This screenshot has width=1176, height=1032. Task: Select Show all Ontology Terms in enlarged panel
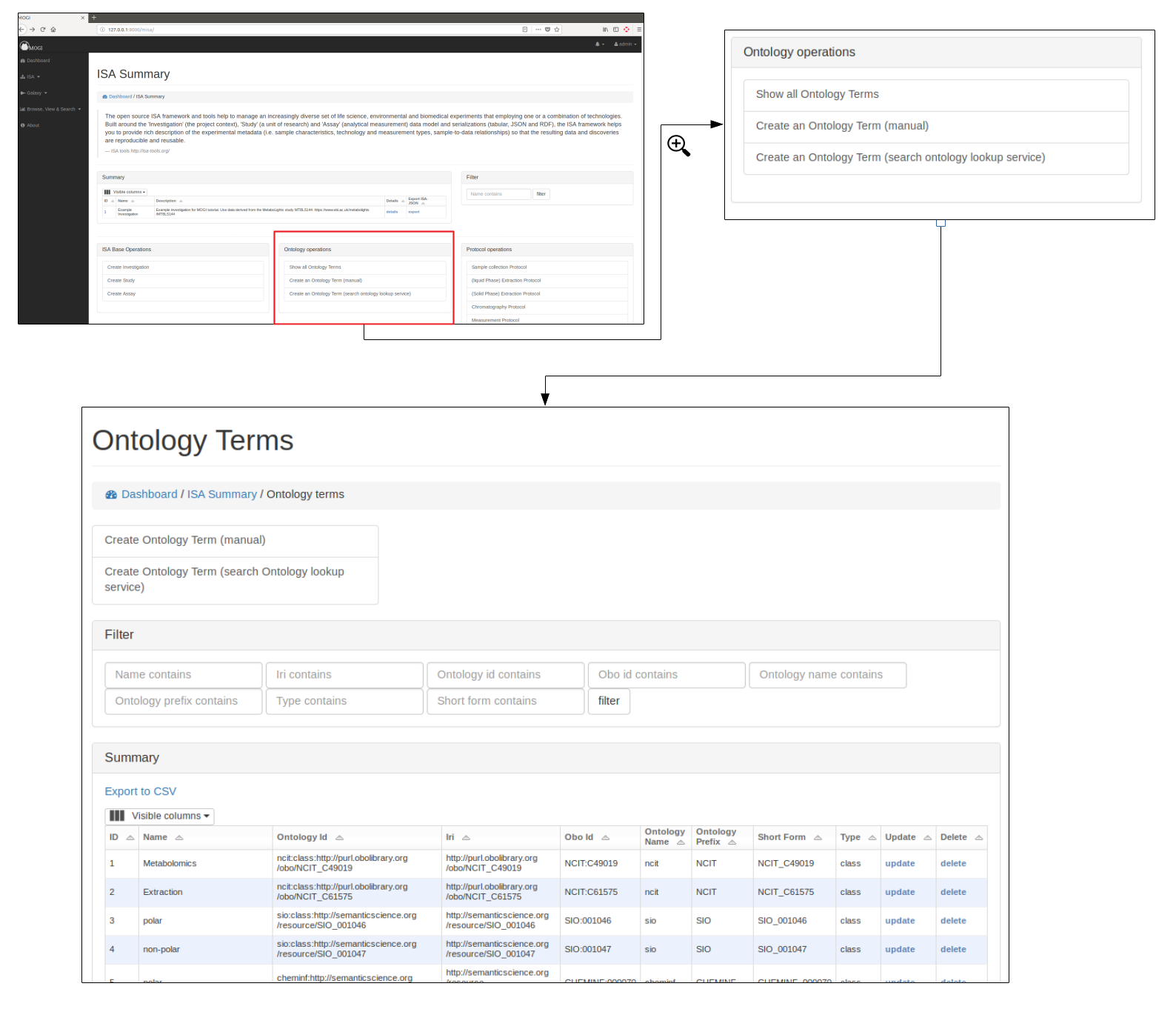[x=936, y=95]
